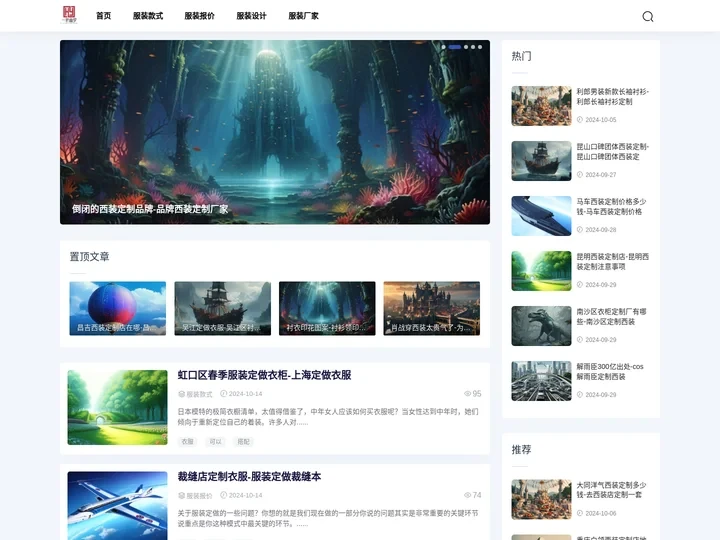Open recommended post 大同洋气西装定制多少钱
Image resolution: width=720 pixels, height=540 pixels.
[611, 489]
